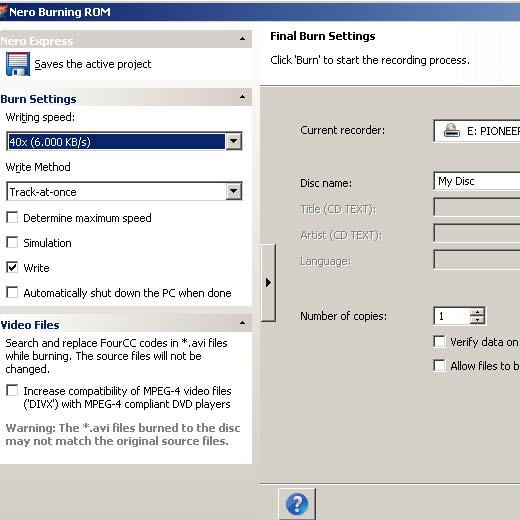Enable the Simulation checkbox
This screenshot has width=520, height=520.
(x=12, y=243)
